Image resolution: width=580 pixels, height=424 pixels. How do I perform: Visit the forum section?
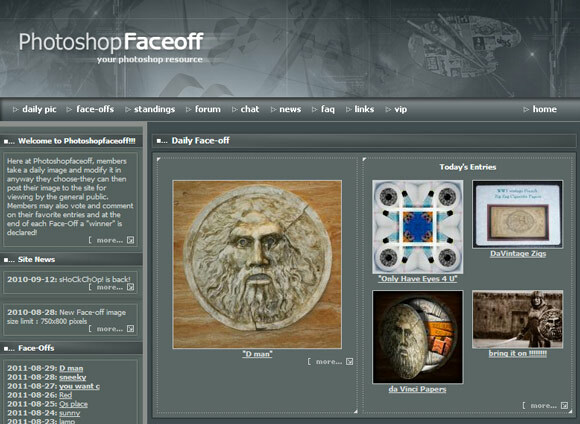coord(208,109)
